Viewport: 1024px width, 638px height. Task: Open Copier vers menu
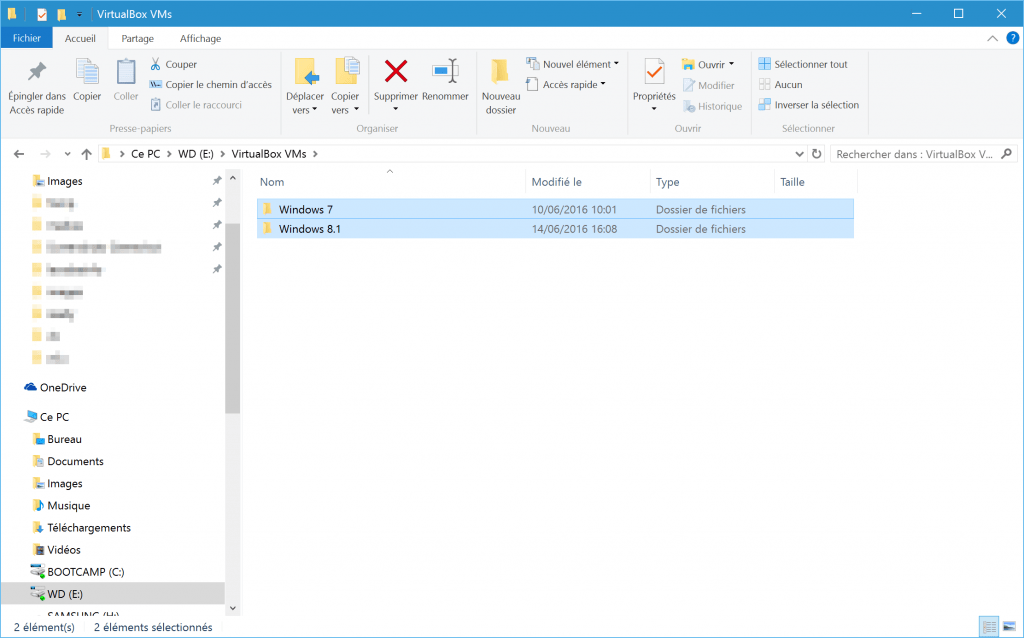pos(345,88)
